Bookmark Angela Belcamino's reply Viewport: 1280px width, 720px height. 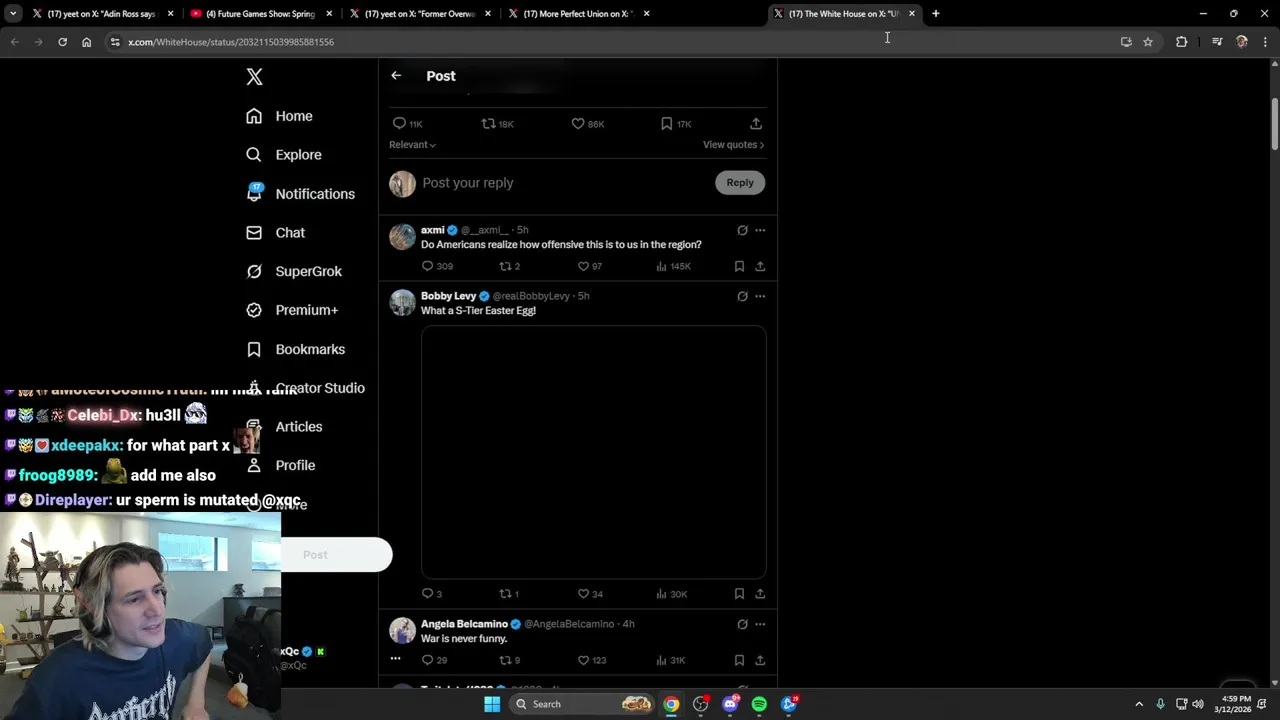coord(739,660)
